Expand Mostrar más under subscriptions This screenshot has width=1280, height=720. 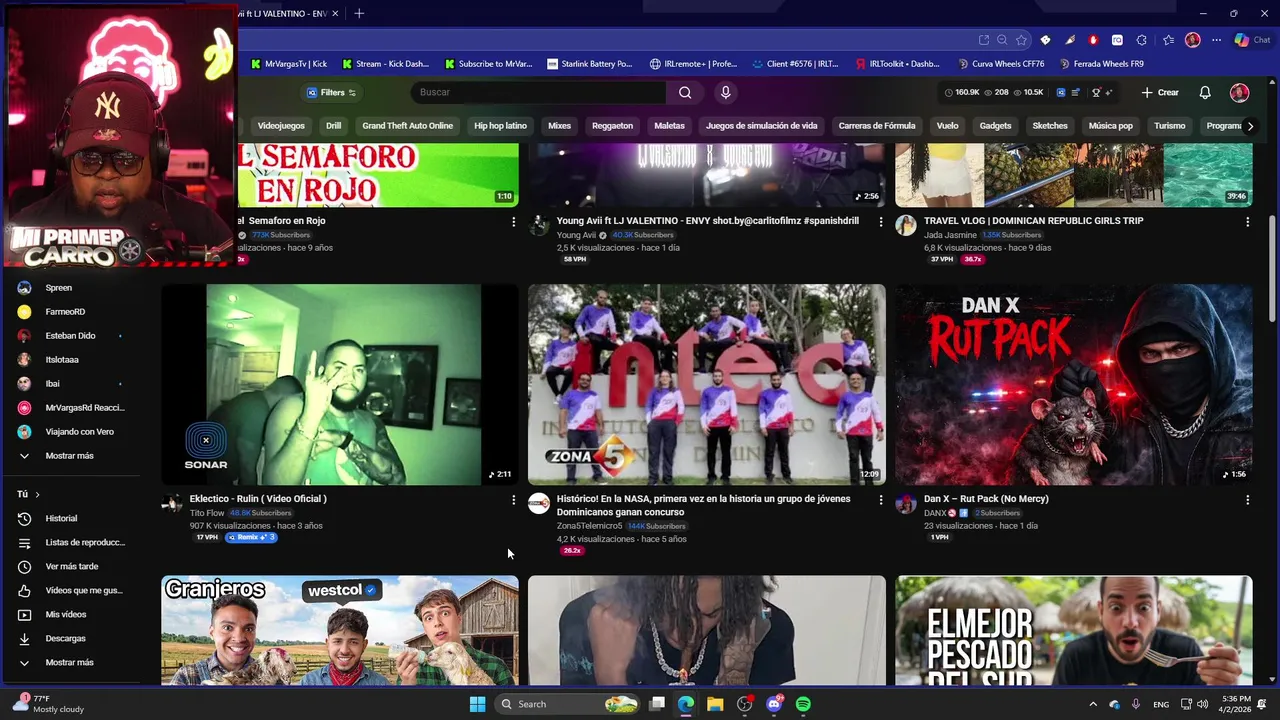pos(71,456)
